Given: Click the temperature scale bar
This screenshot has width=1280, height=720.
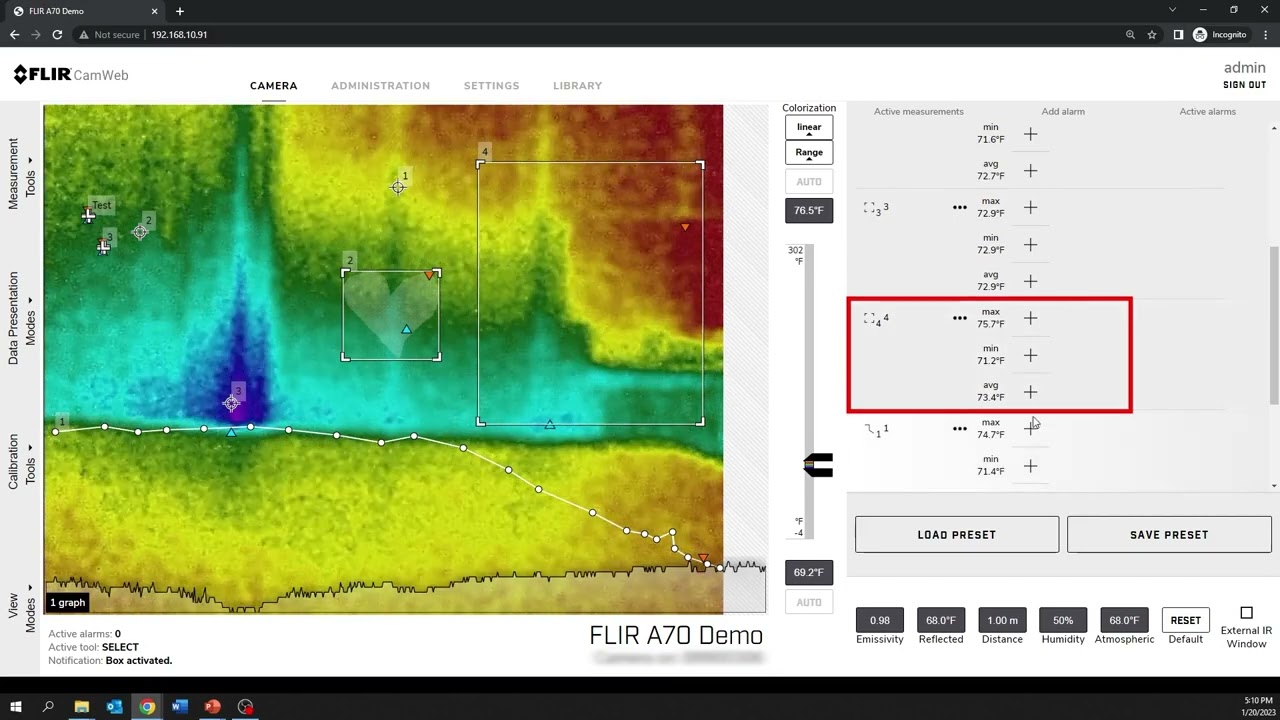Looking at the screenshot, I should click(809, 391).
